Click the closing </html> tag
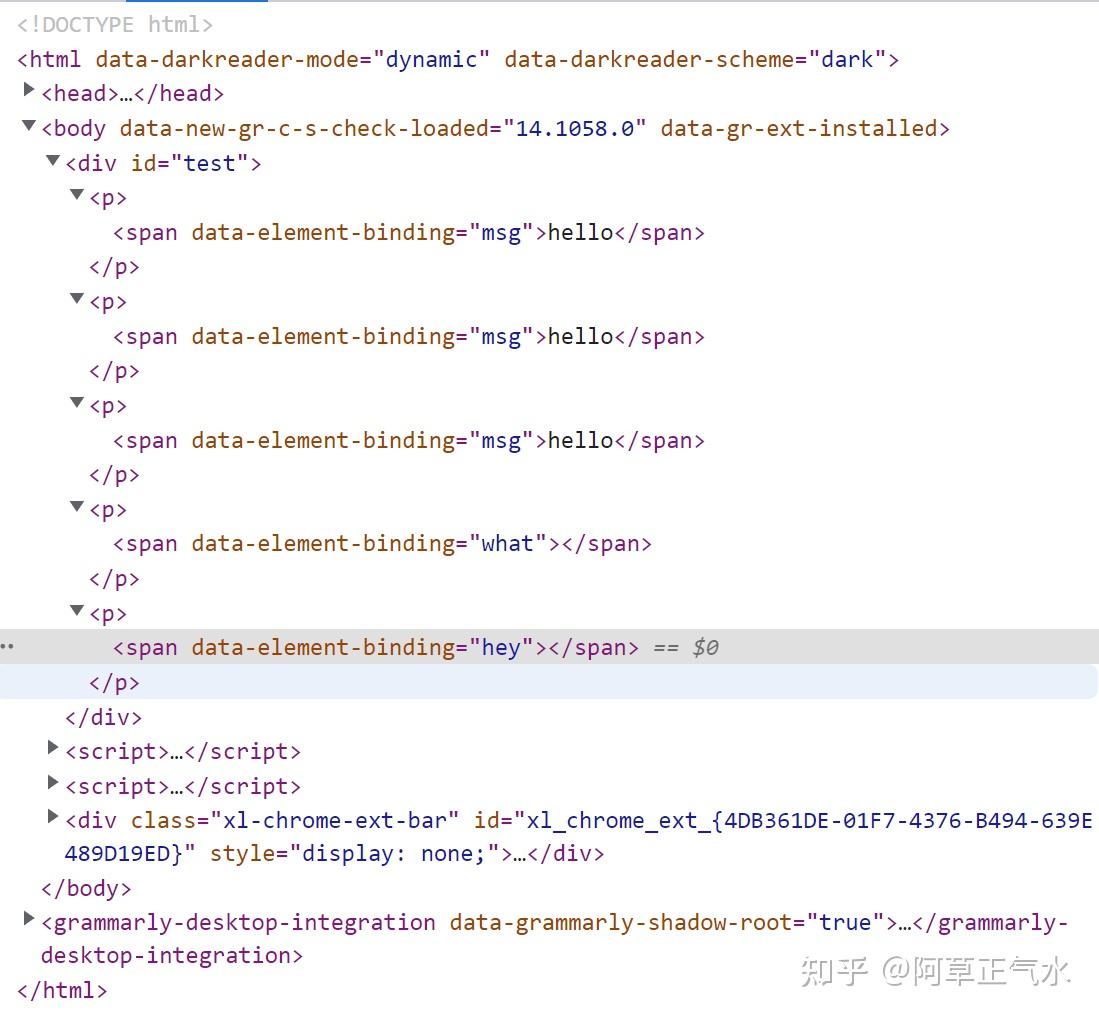The width and height of the screenshot is (1099, 1017). coord(62,990)
